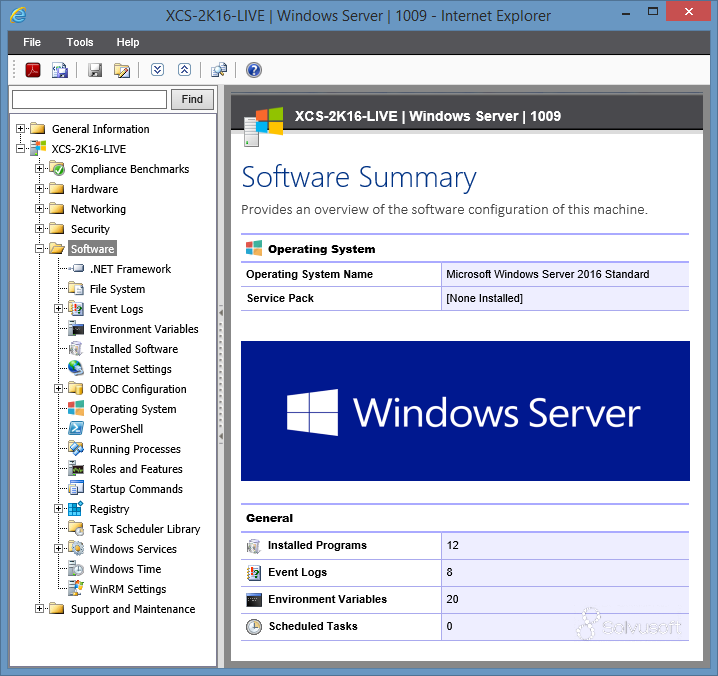Select WinRM Settings in the tree

[128, 589]
